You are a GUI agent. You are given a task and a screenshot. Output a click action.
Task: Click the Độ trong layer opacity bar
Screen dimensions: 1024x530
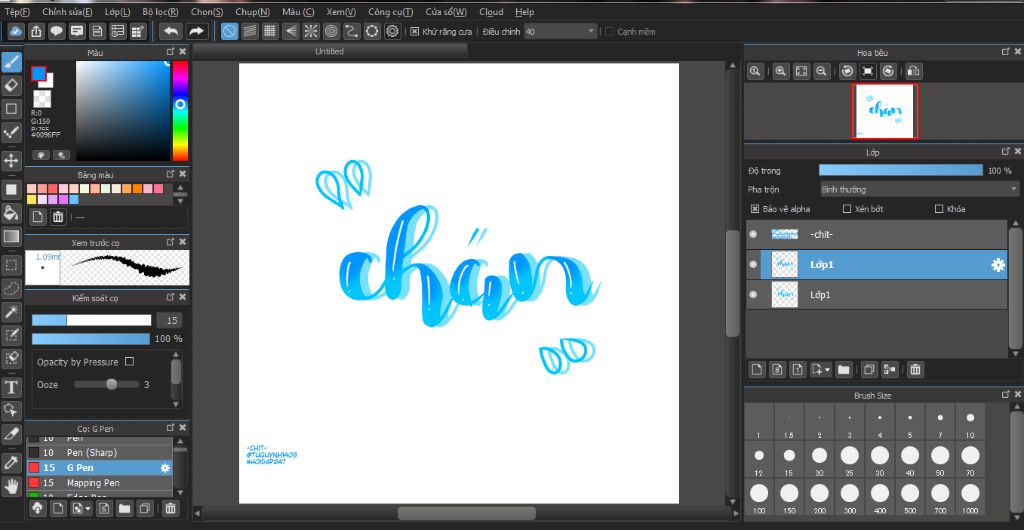(901, 170)
